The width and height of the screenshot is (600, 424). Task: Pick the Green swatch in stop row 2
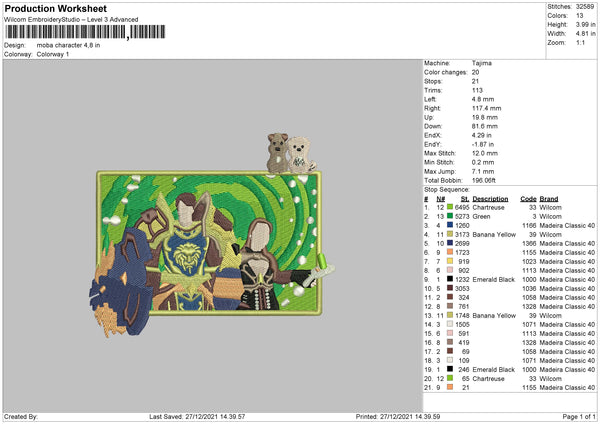(x=450, y=217)
